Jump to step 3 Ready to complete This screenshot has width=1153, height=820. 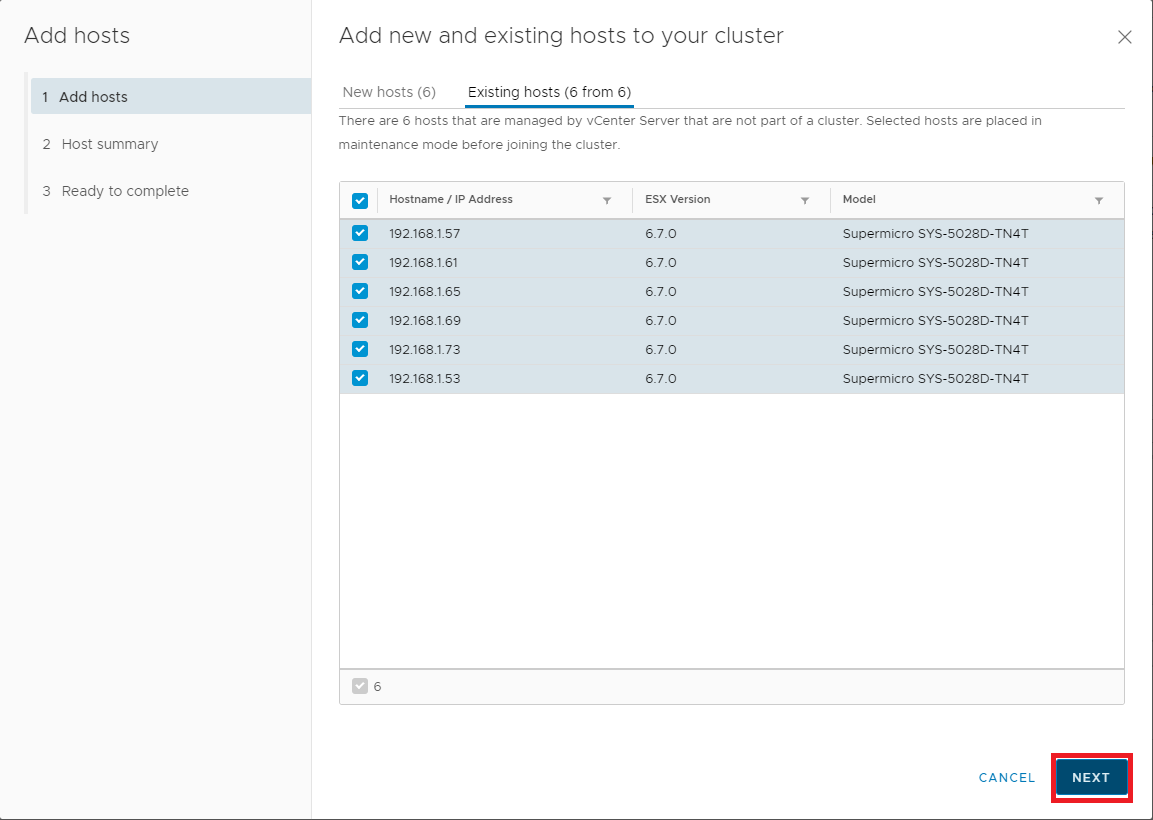click(x=125, y=191)
